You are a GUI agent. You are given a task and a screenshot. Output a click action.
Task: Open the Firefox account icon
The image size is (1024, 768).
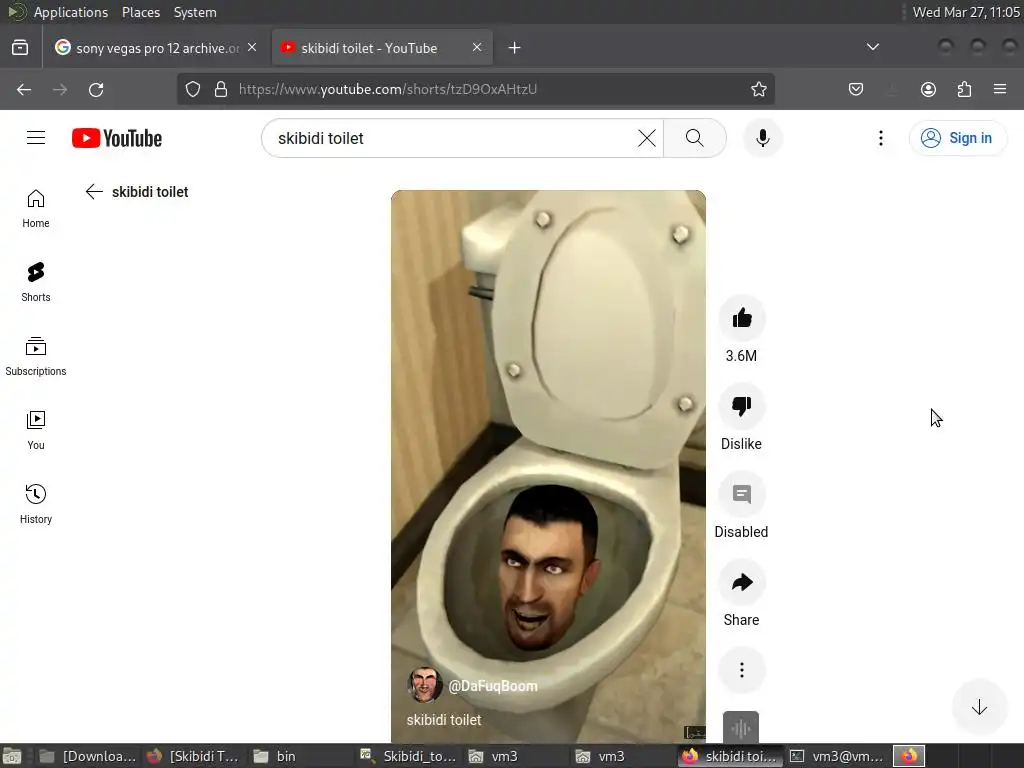point(928,89)
